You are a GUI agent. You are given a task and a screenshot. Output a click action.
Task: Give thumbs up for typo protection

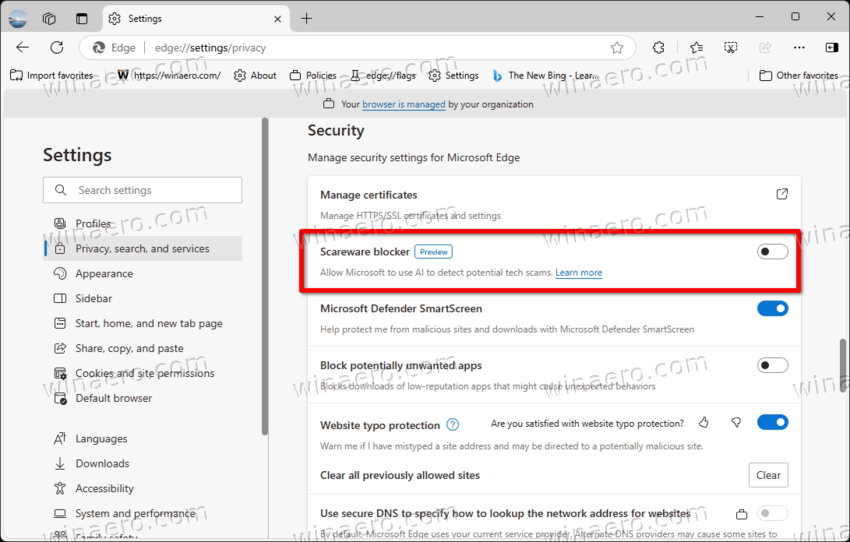coord(704,422)
